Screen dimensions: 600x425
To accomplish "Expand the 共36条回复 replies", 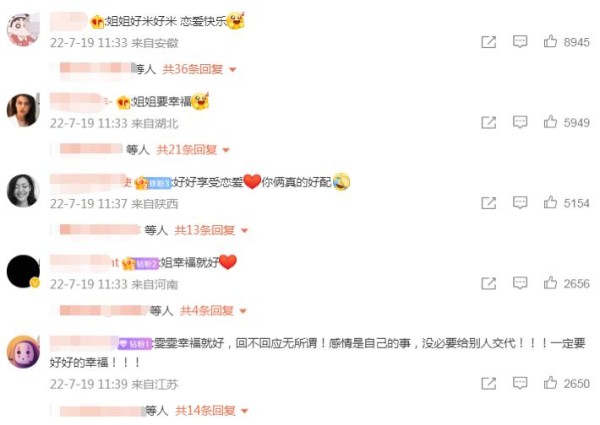I will pos(199,69).
